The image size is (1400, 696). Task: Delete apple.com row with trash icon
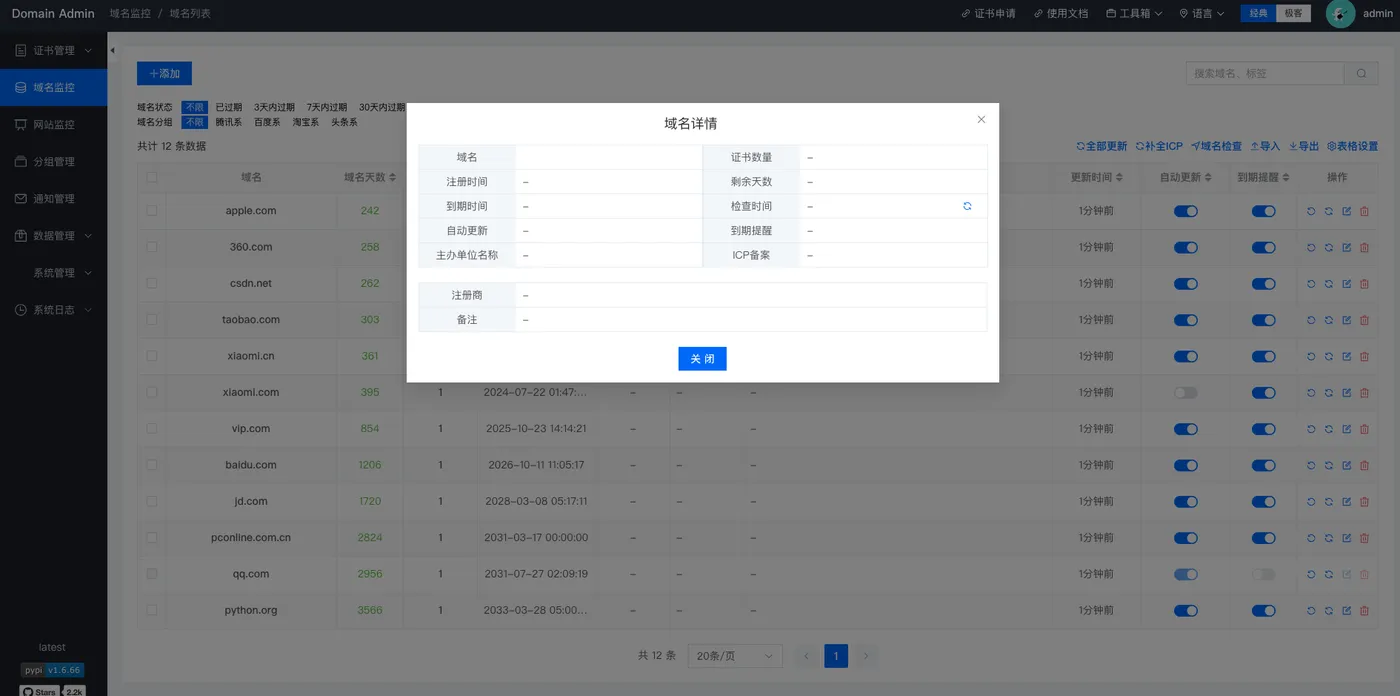point(1364,211)
